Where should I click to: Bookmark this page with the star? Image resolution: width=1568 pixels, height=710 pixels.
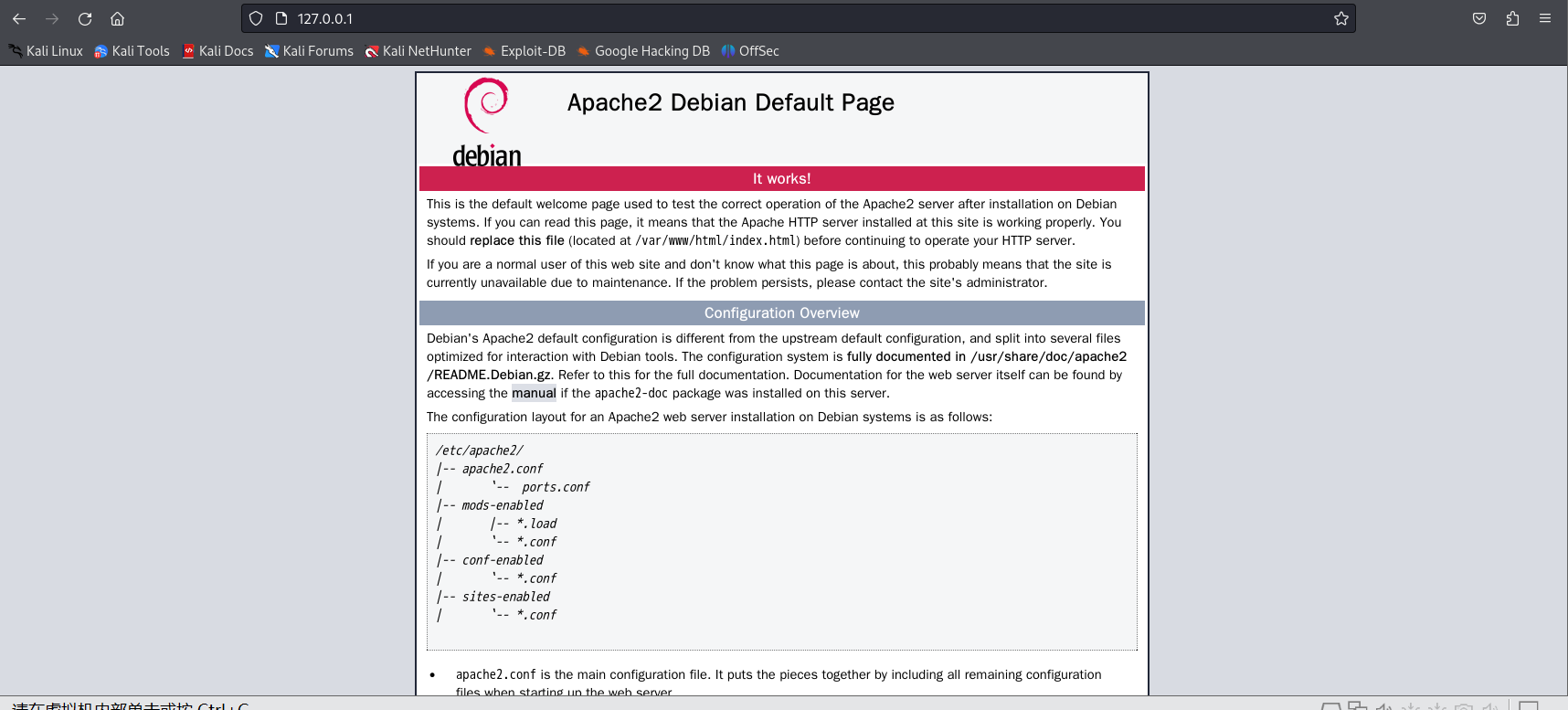(x=1340, y=18)
